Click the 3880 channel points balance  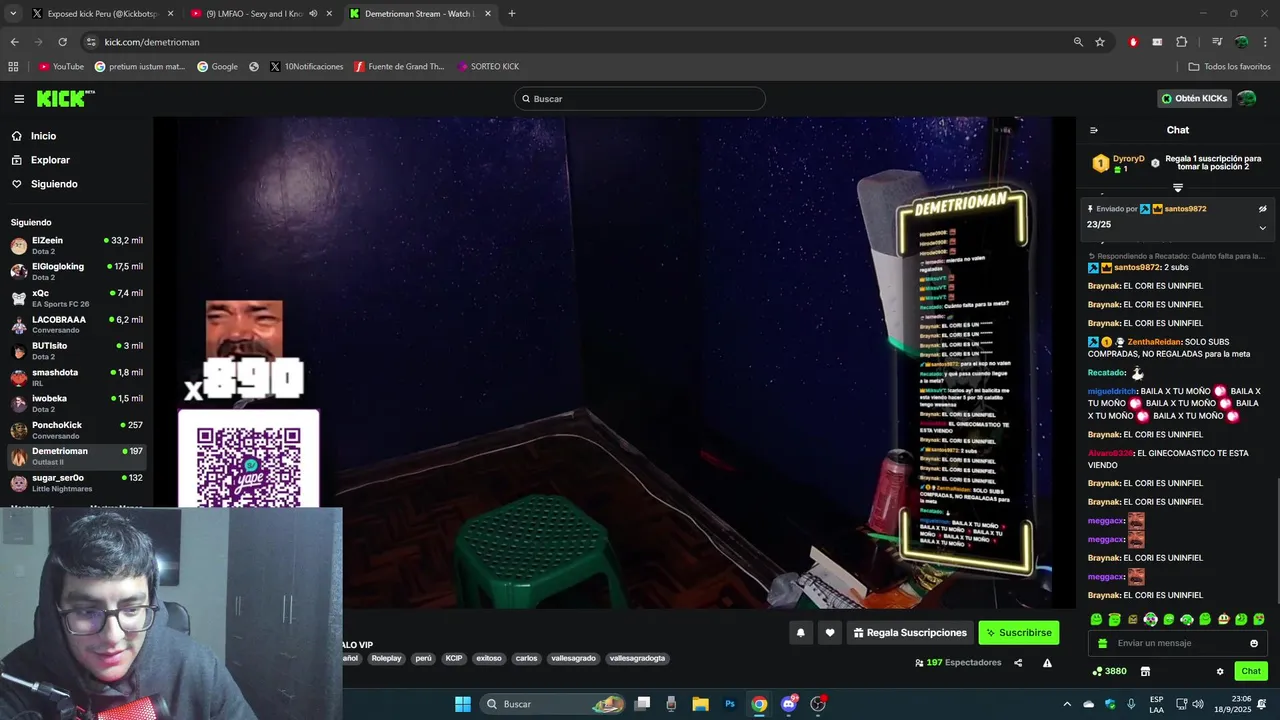(x=1110, y=671)
